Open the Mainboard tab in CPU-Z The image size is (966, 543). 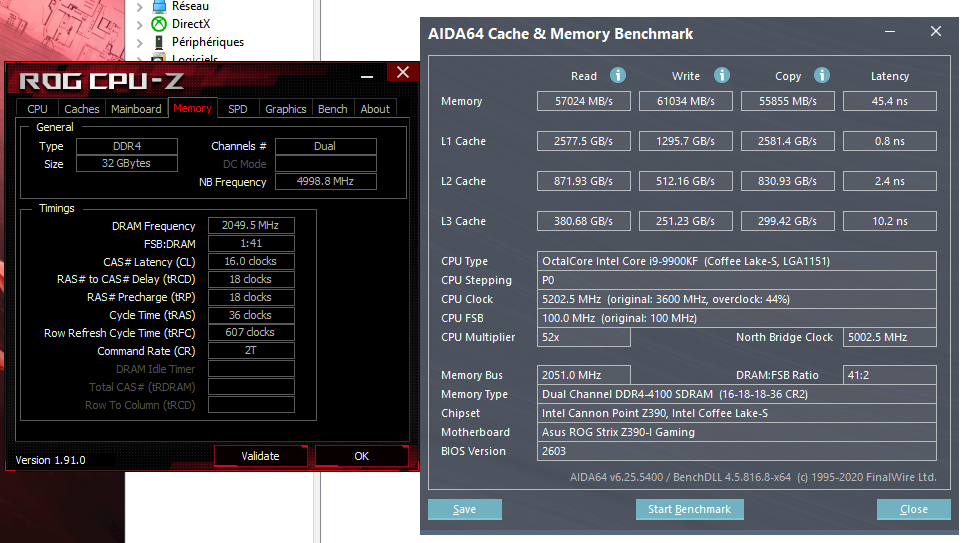coord(136,108)
